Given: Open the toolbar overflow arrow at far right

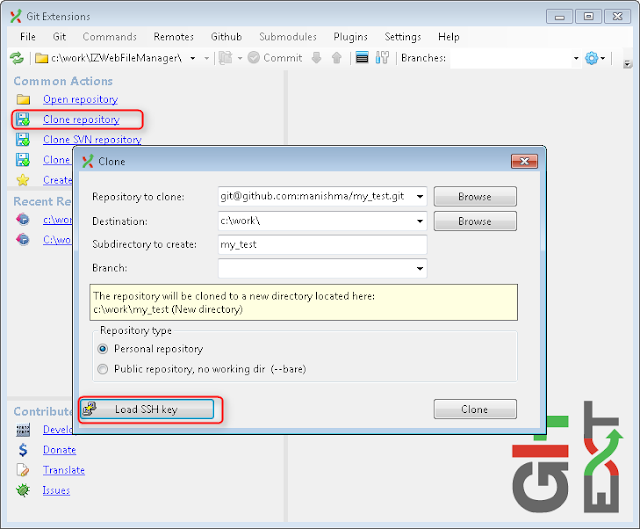Looking at the screenshot, I should tap(627, 64).
